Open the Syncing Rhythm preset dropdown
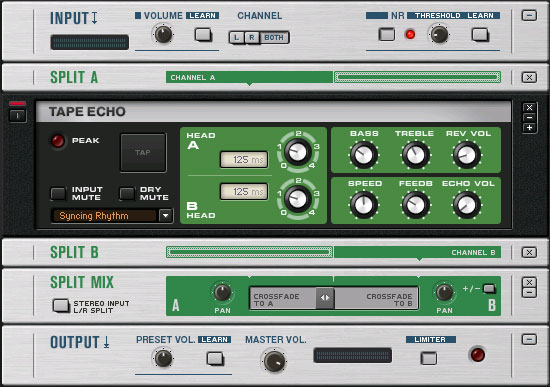Screen dimensions: 550x387 (166, 215)
